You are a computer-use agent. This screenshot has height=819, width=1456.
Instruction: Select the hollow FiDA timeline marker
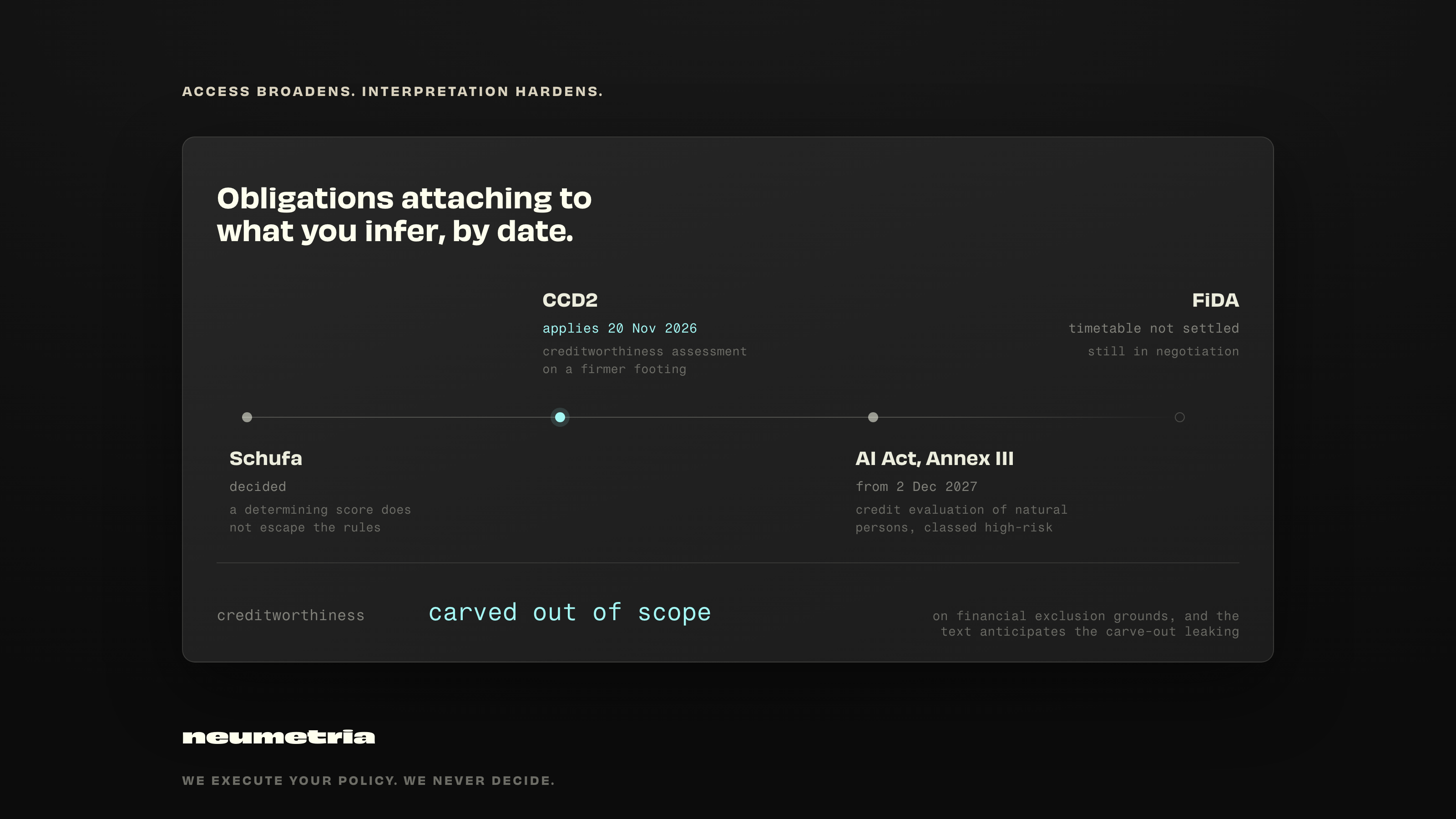[x=1180, y=417]
